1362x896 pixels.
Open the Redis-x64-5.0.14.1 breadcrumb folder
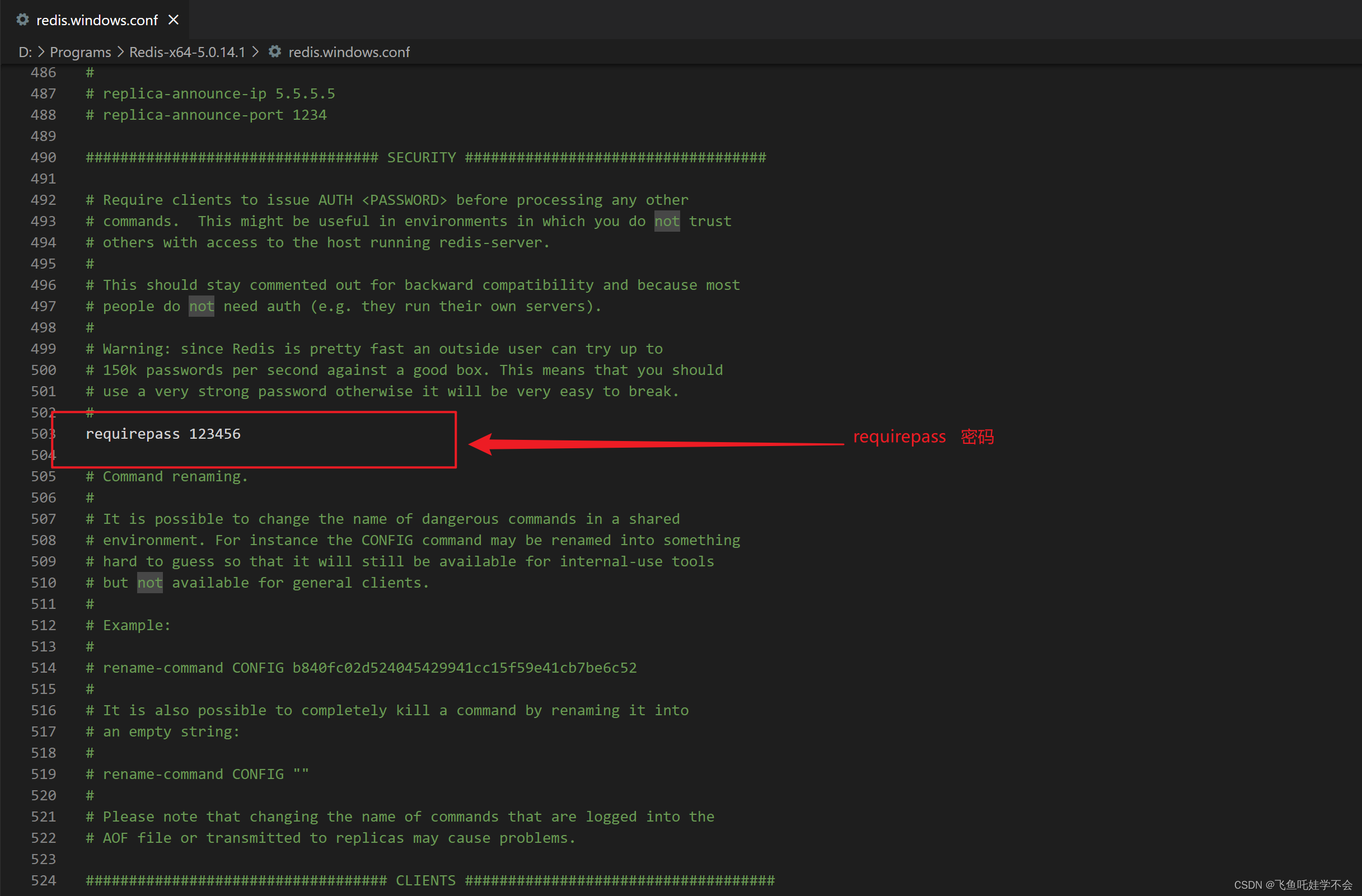pyautogui.click(x=186, y=52)
